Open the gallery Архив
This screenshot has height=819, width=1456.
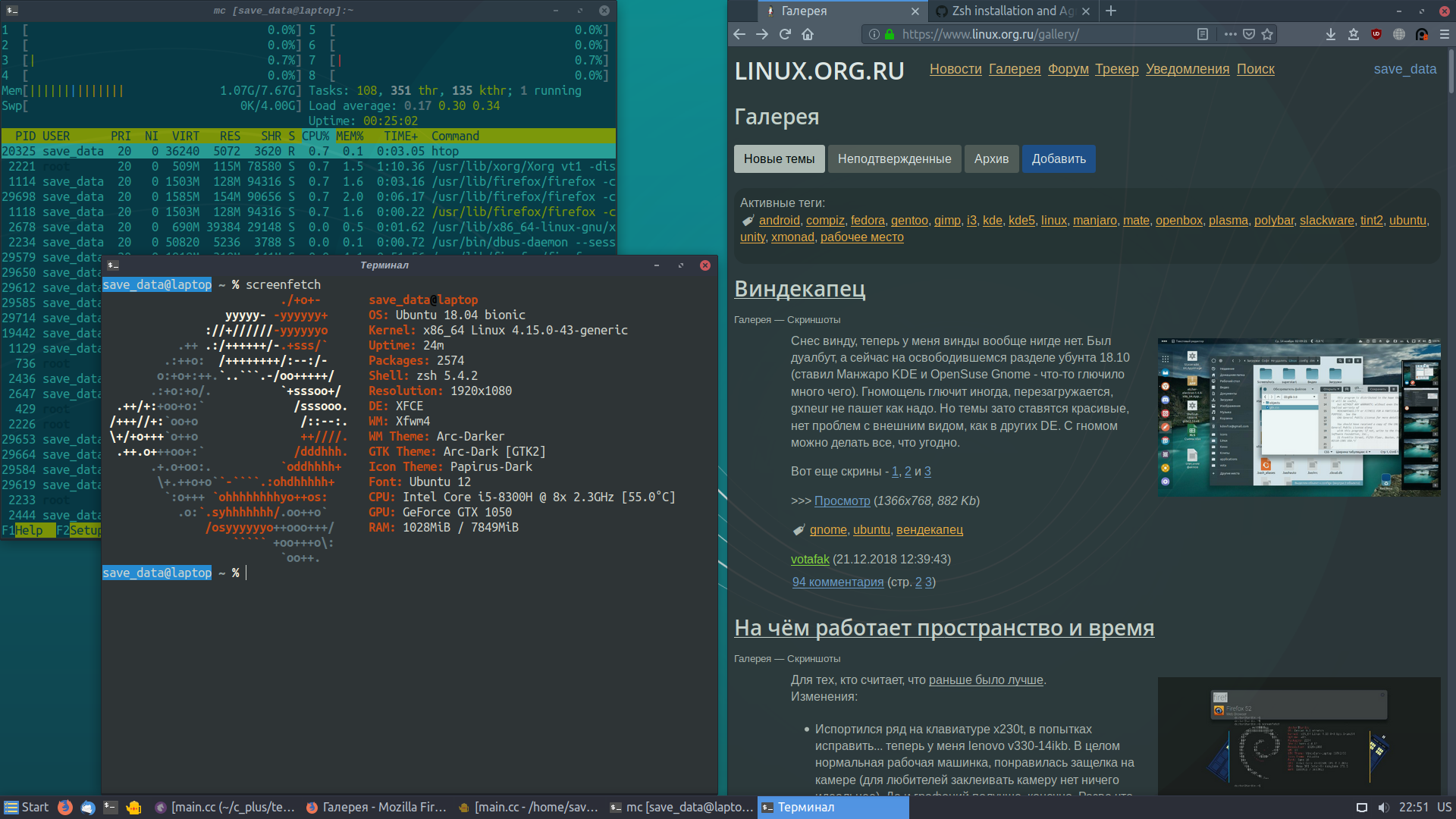point(991,158)
